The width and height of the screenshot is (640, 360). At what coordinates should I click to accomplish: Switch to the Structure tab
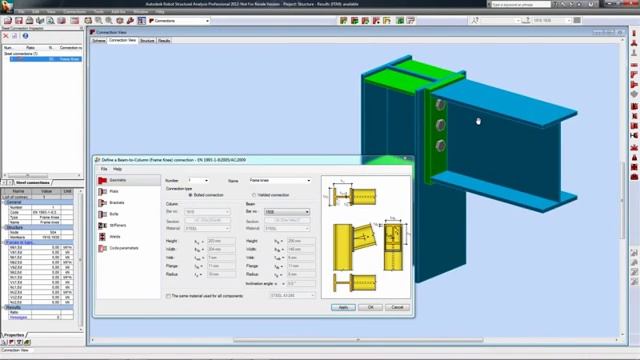147,41
